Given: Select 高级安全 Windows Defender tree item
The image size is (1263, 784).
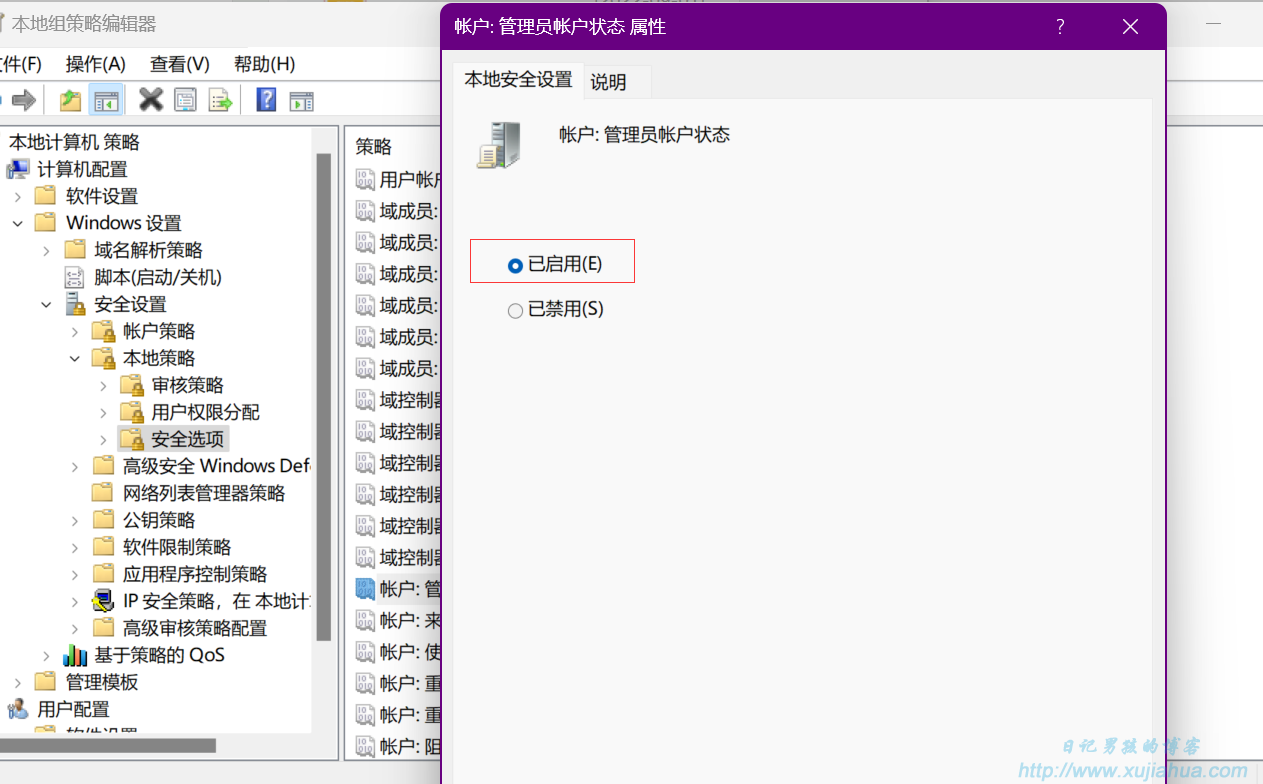Looking at the screenshot, I should (216, 466).
